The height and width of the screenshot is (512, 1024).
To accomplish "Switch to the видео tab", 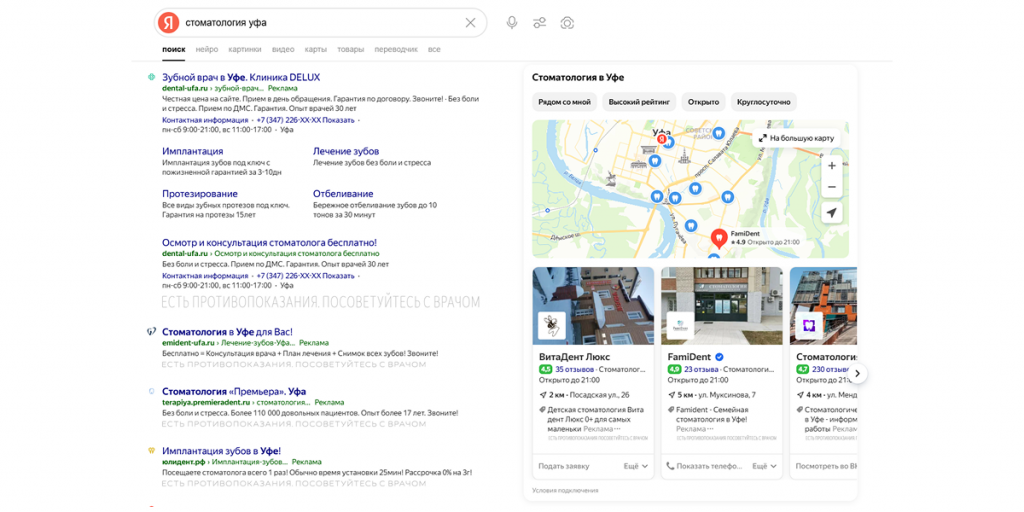I will click(283, 49).
